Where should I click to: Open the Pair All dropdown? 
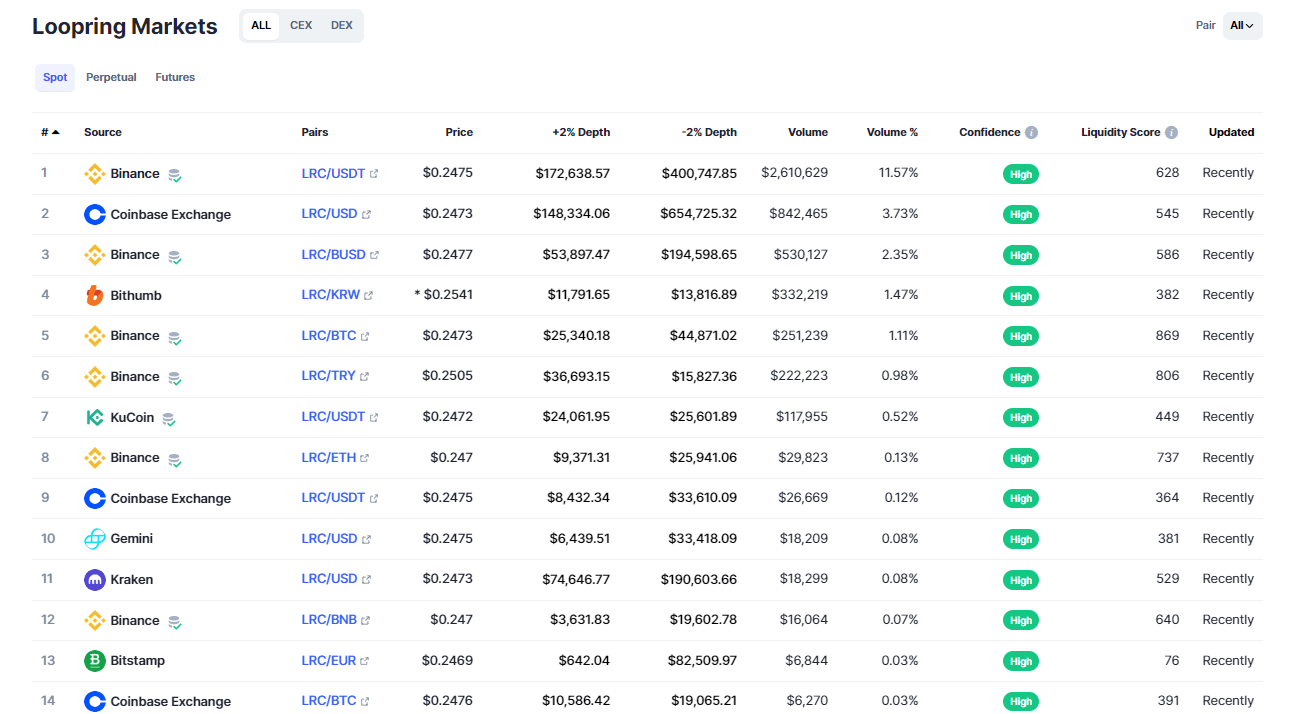coord(1242,26)
